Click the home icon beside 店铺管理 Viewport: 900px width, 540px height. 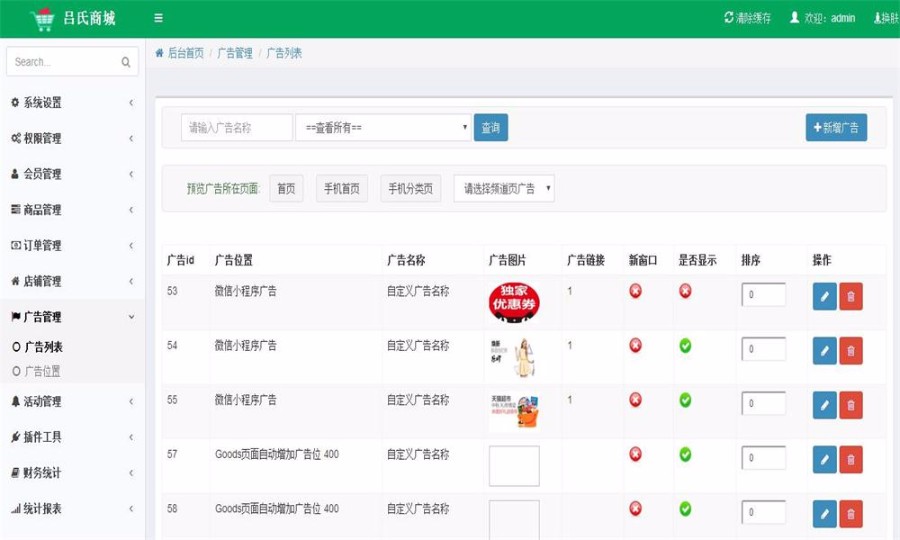15,281
